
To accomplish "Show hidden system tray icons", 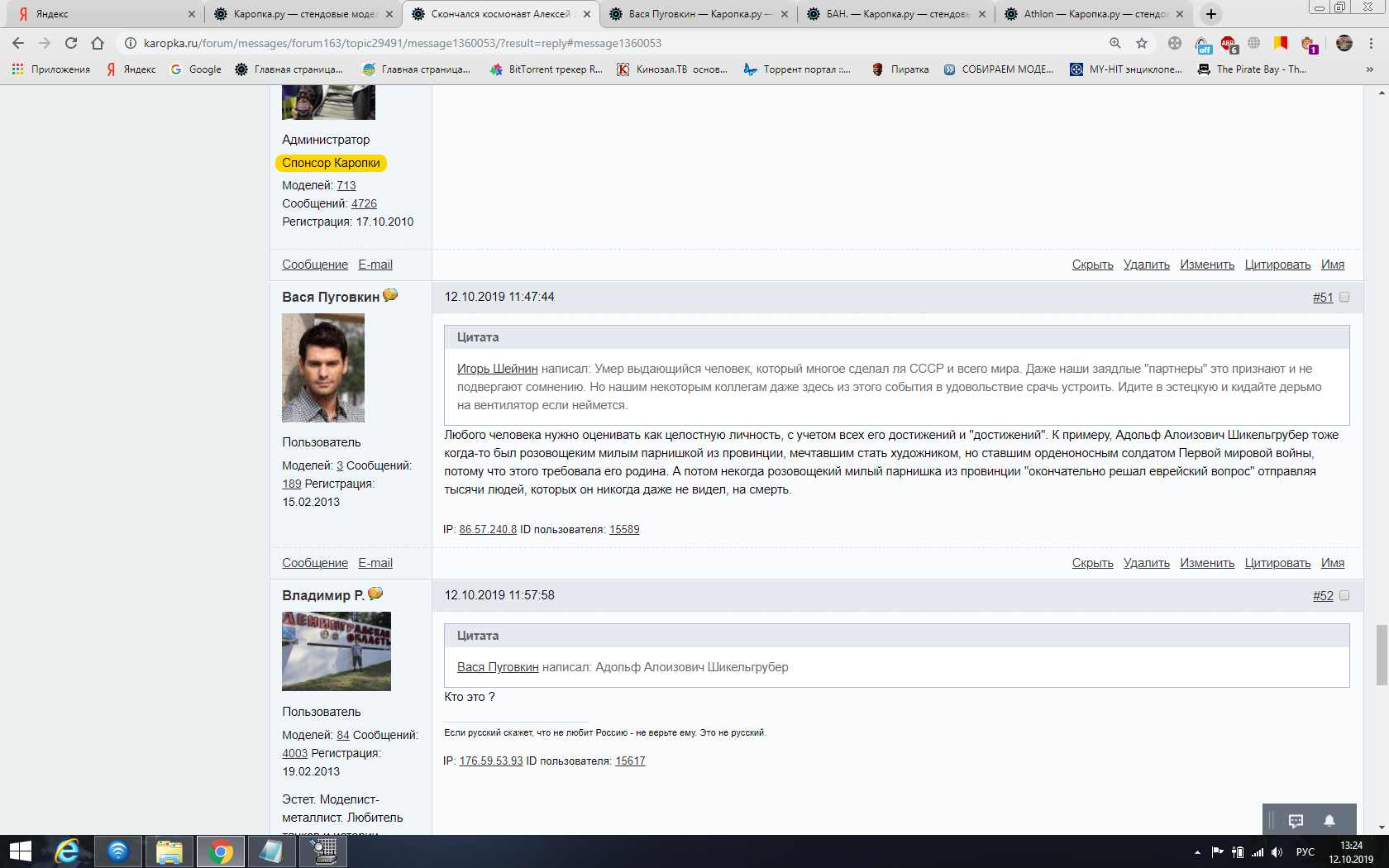I will pos(1197,852).
